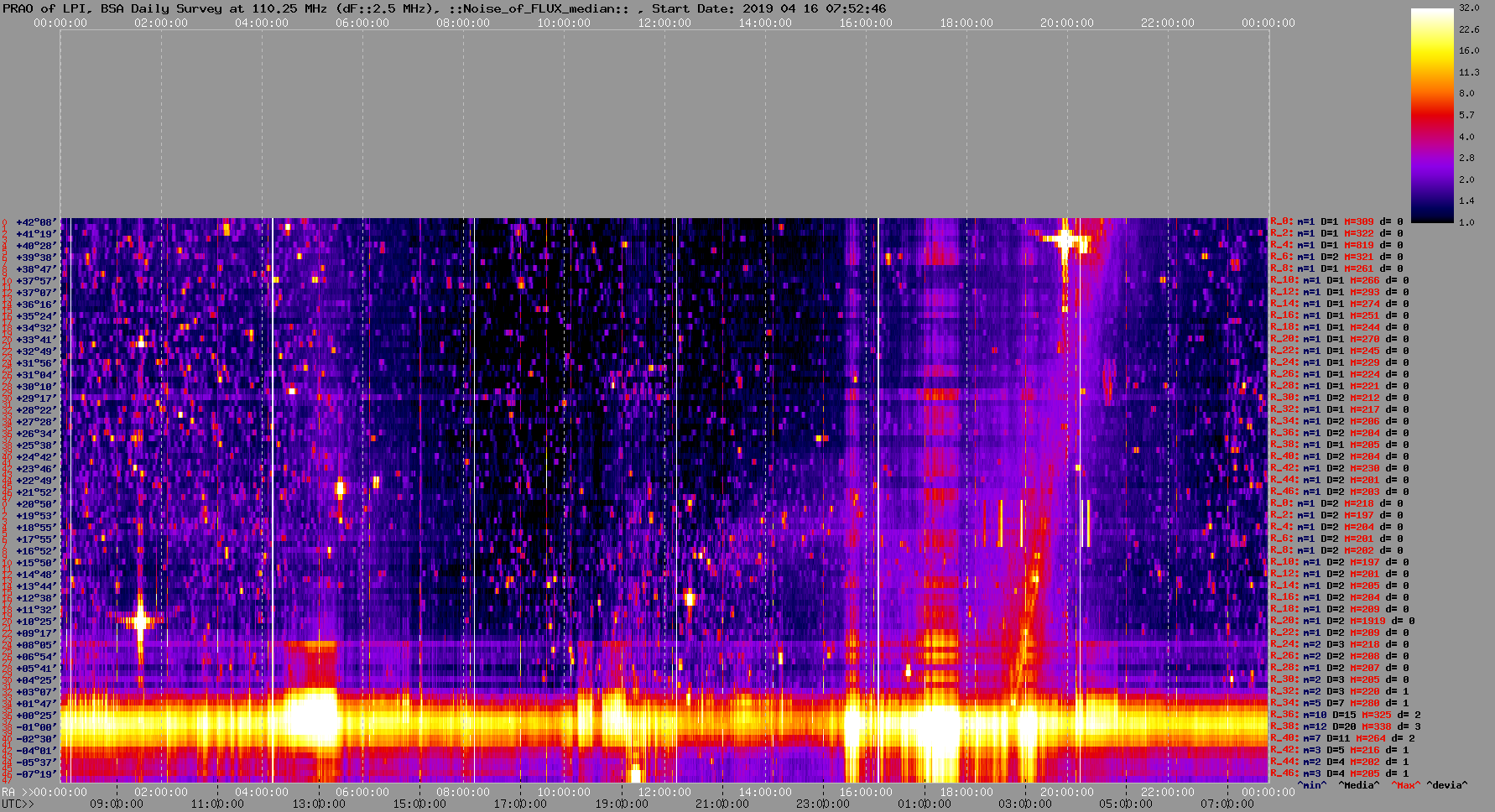Click the ^Media^ legend label
The image size is (1495, 812).
(x=1359, y=785)
